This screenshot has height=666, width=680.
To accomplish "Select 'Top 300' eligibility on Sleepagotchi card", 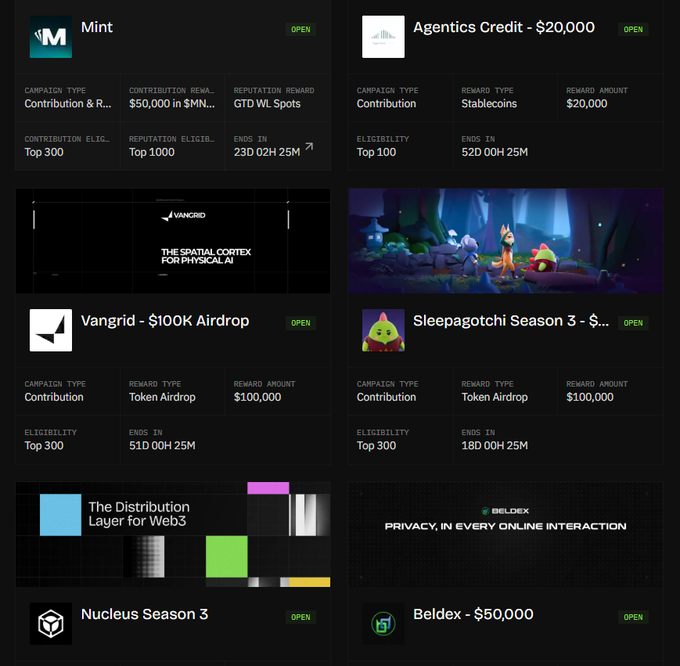I will click(x=376, y=446).
